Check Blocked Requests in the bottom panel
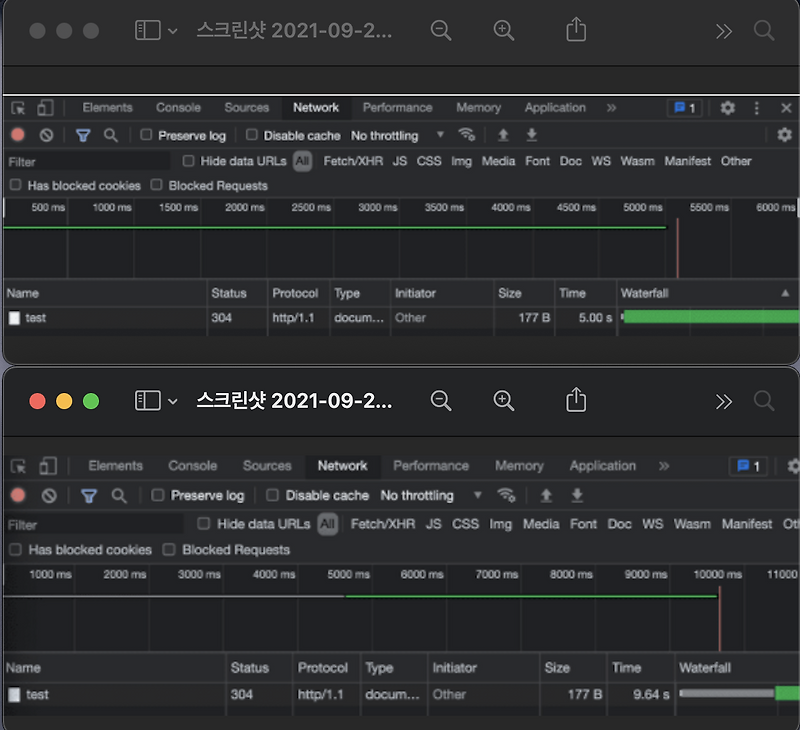The image size is (800, 730). (x=169, y=549)
